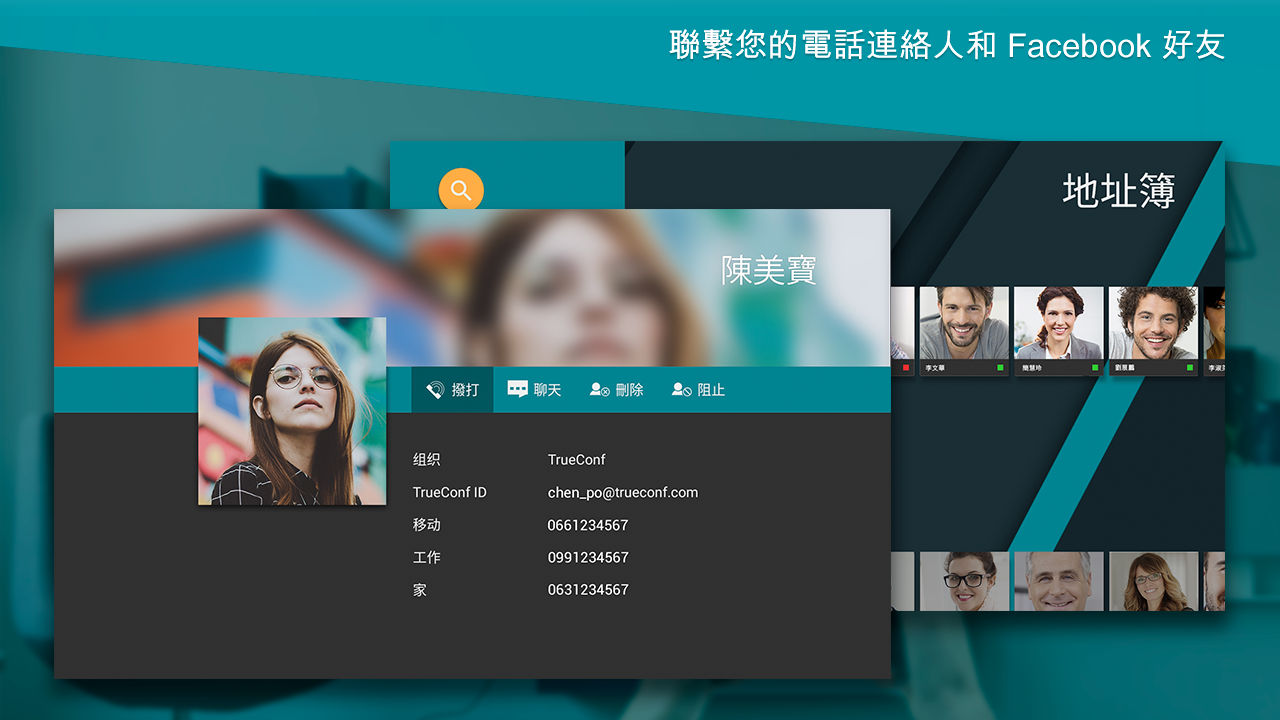The width and height of the screenshot is (1280, 720).
Task: Select the 劉景嵐 curly-haired contact card
Action: click(1153, 331)
